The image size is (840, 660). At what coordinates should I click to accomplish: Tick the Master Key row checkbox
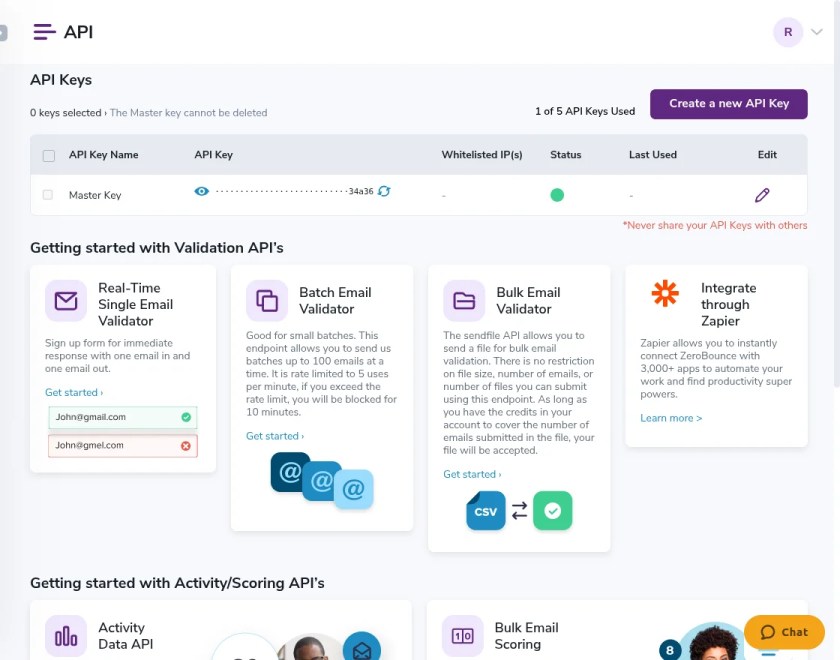(x=48, y=194)
